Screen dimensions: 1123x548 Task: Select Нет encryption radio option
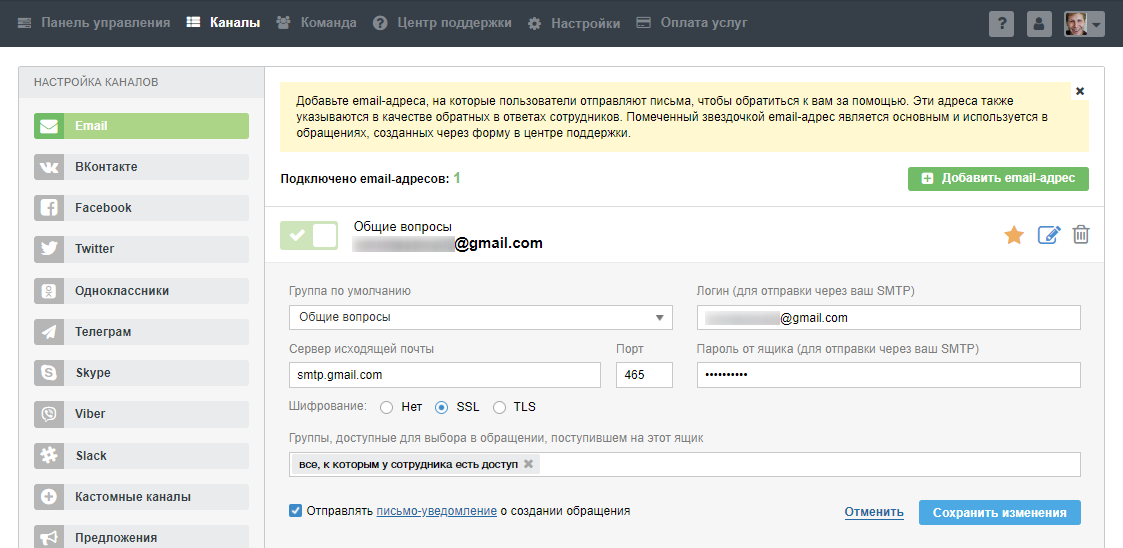(386, 407)
